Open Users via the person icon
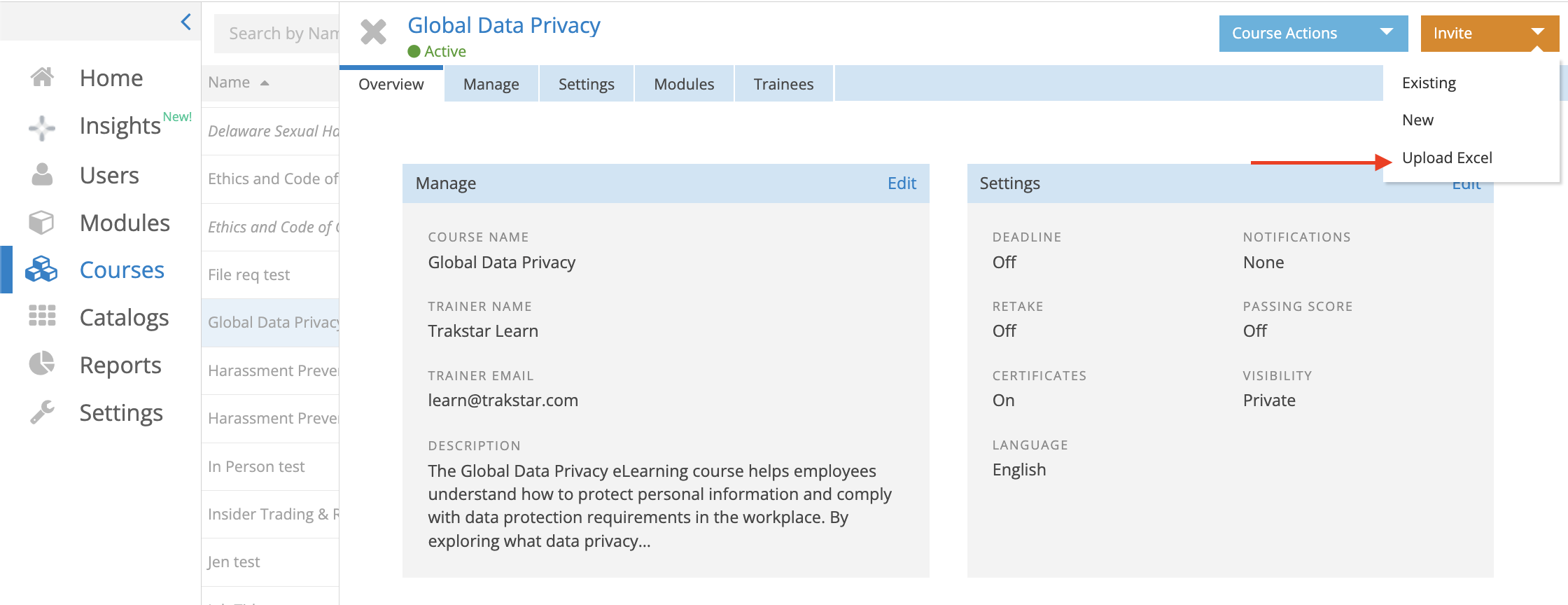The width and height of the screenshot is (1568, 605). pyautogui.click(x=42, y=174)
